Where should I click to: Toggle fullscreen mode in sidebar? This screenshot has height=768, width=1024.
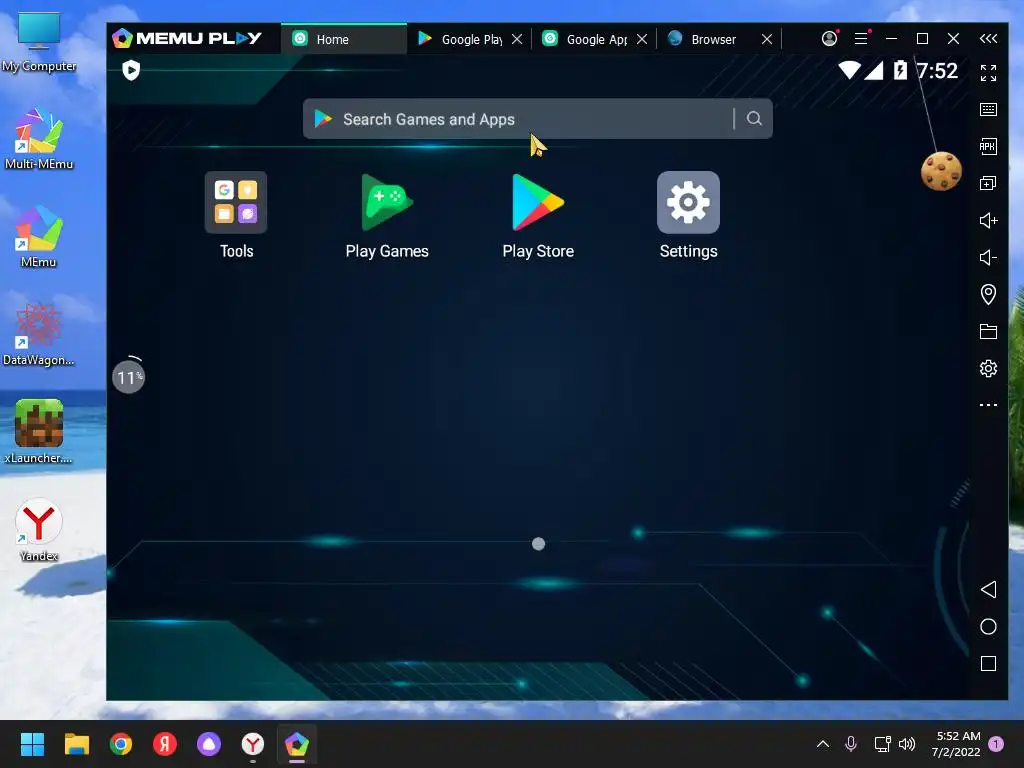click(x=988, y=73)
